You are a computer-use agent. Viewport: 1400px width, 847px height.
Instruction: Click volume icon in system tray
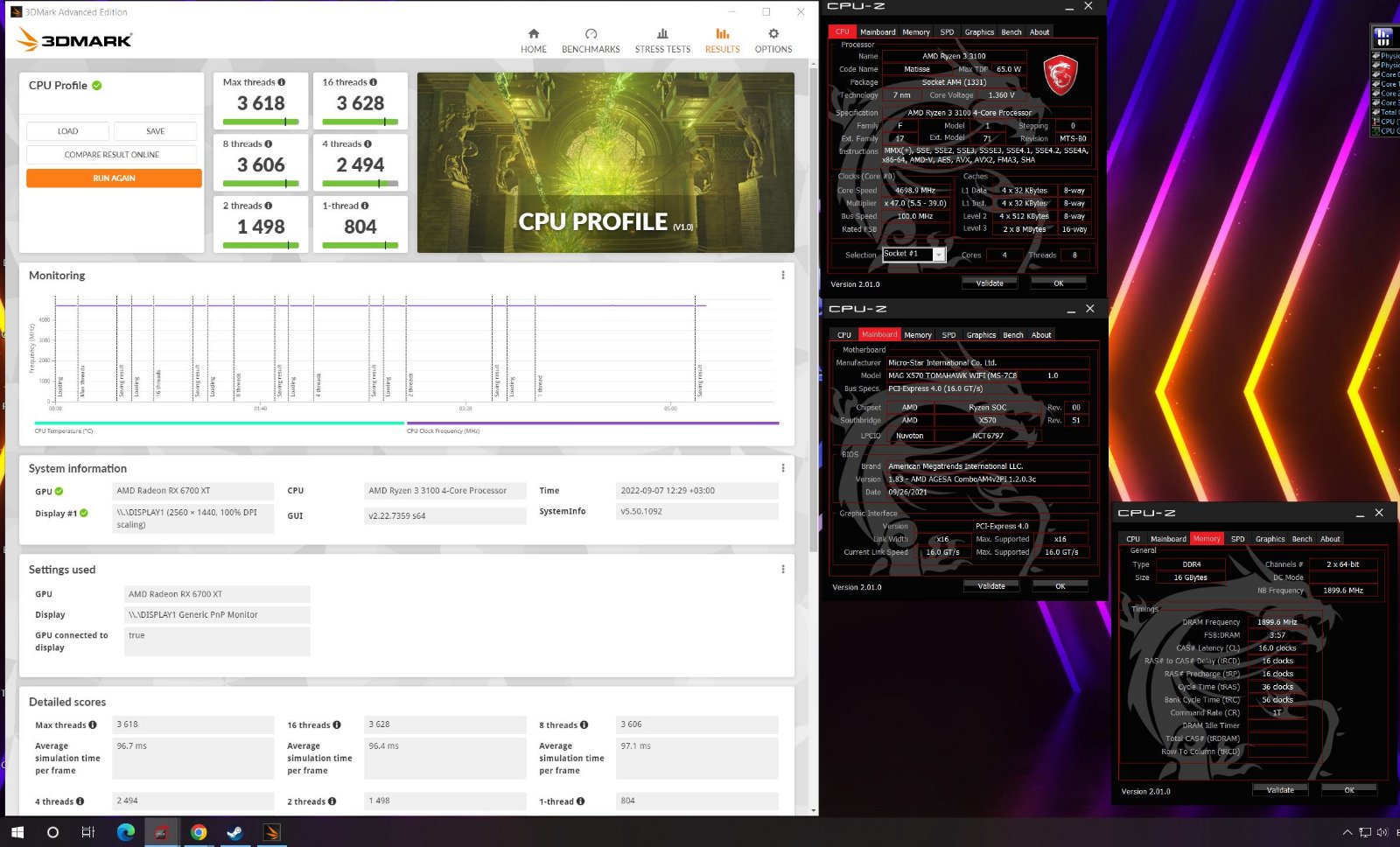(1382, 832)
